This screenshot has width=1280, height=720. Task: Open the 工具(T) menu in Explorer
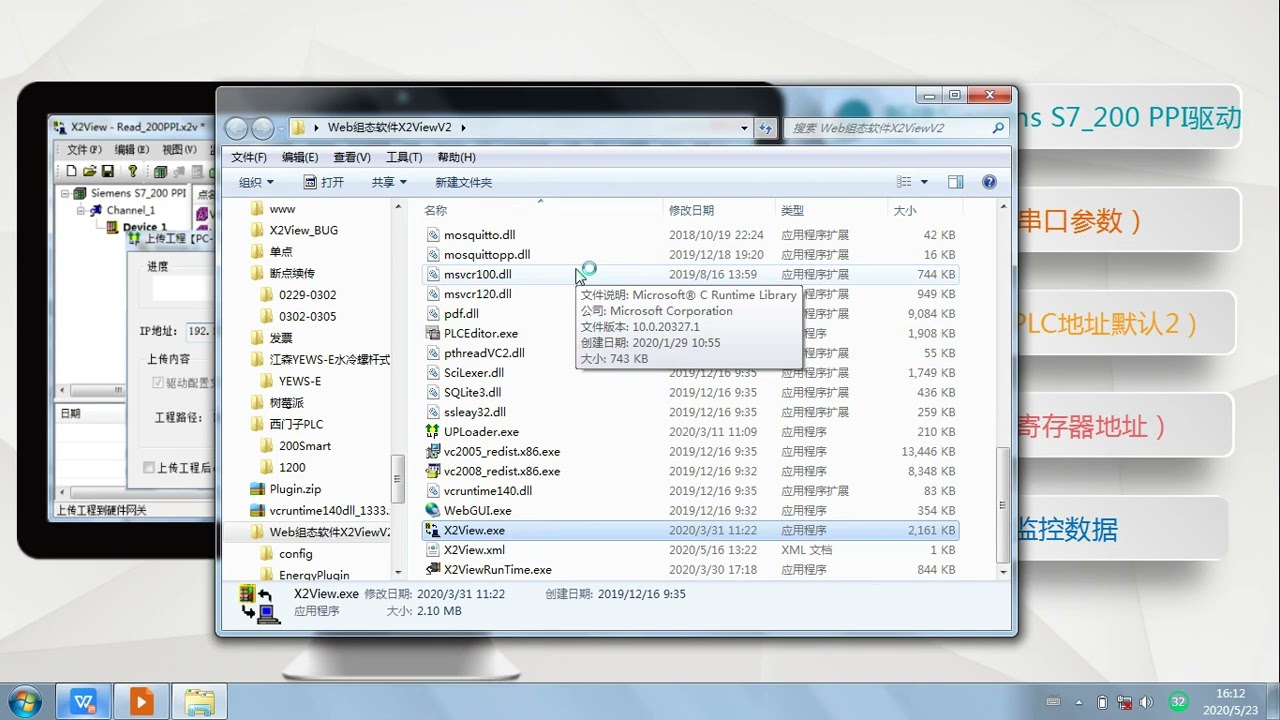coord(404,157)
